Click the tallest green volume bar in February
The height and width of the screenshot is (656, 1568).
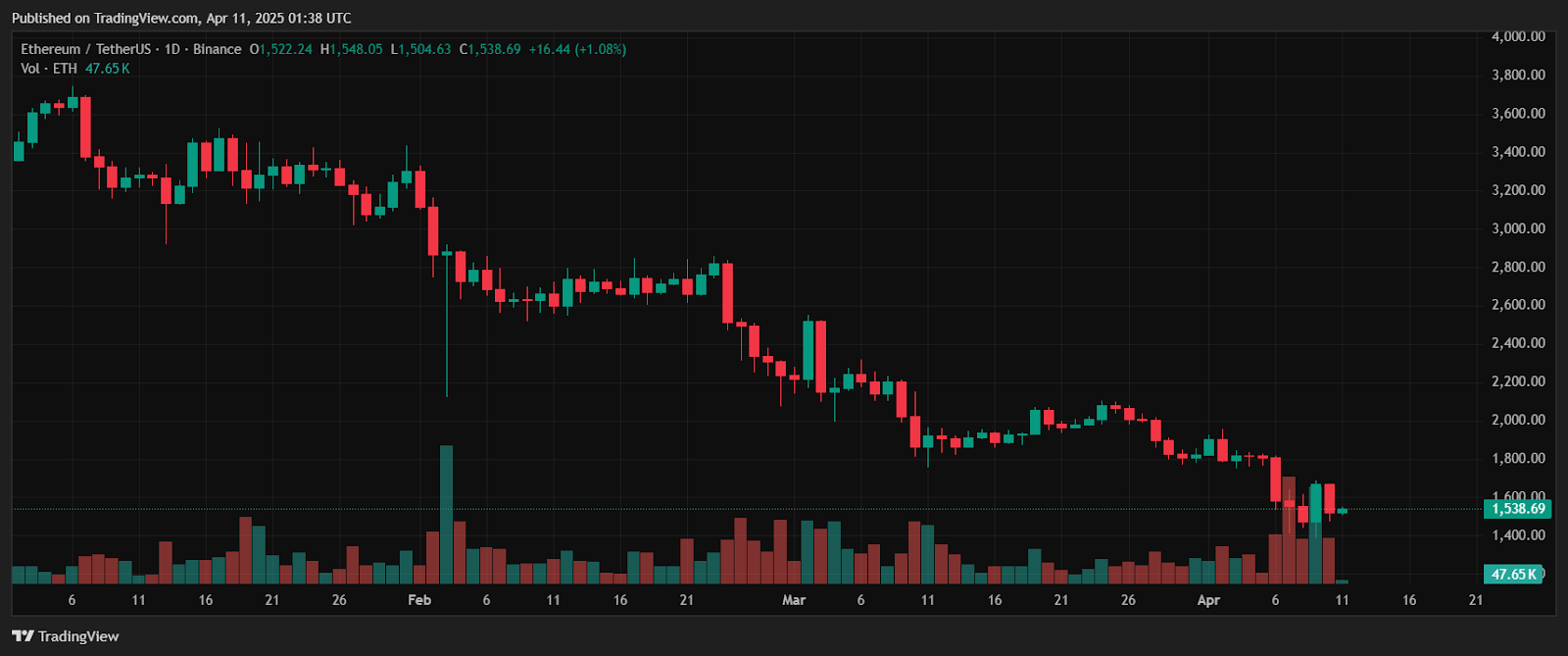click(x=447, y=515)
